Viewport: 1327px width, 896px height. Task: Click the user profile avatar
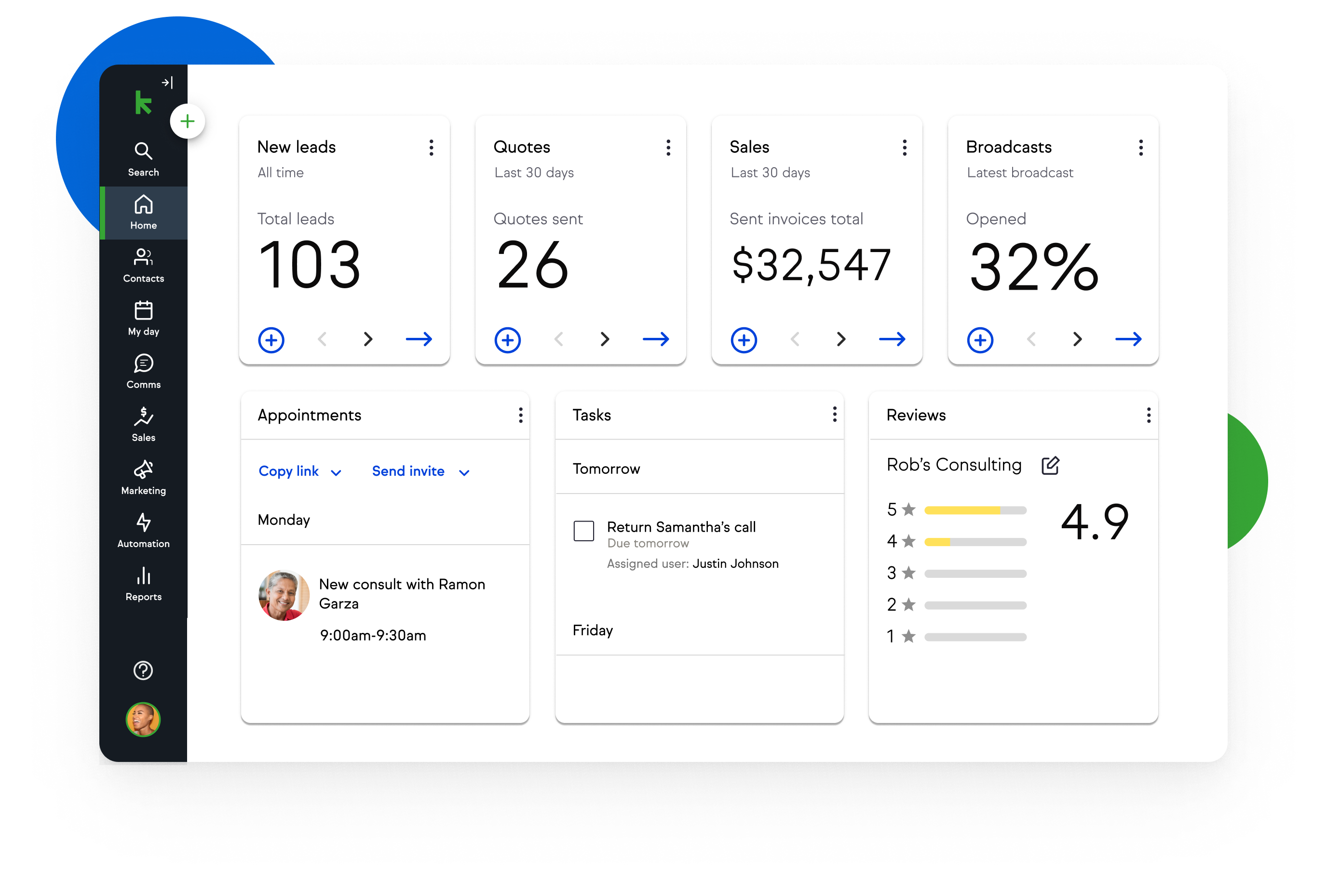click(143, 719)
